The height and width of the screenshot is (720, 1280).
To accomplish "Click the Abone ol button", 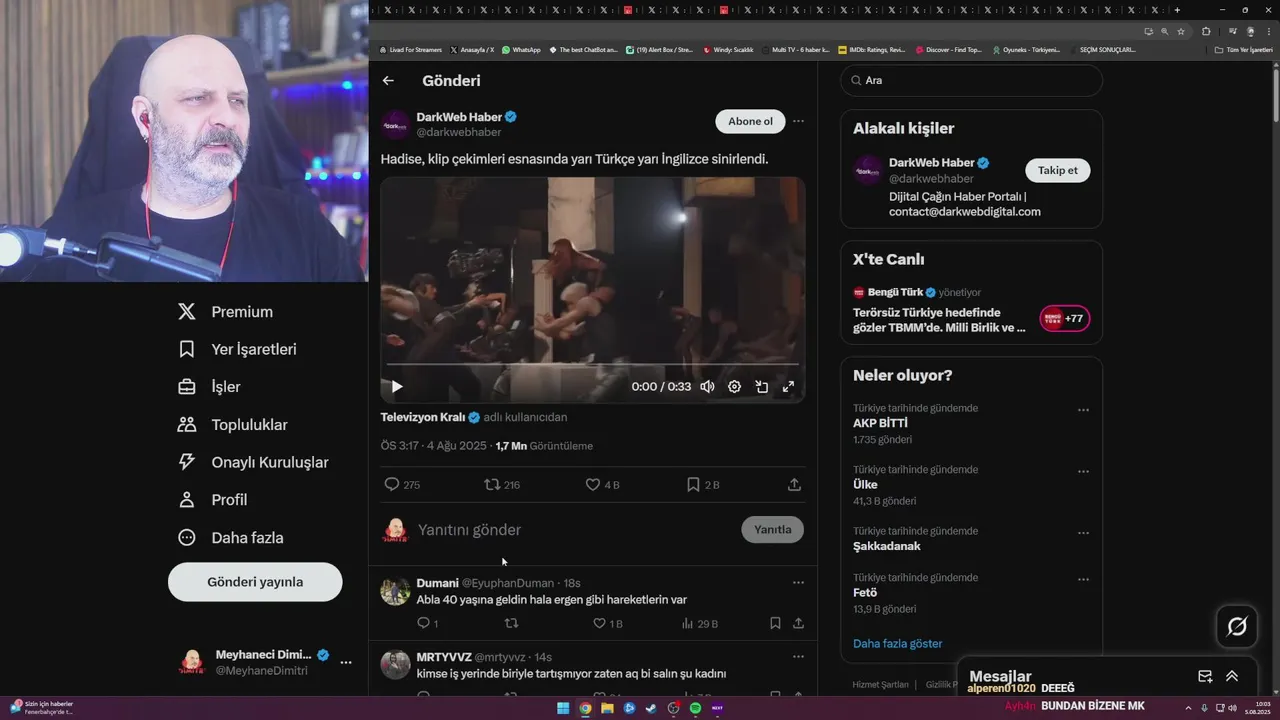I will point(750,121).
